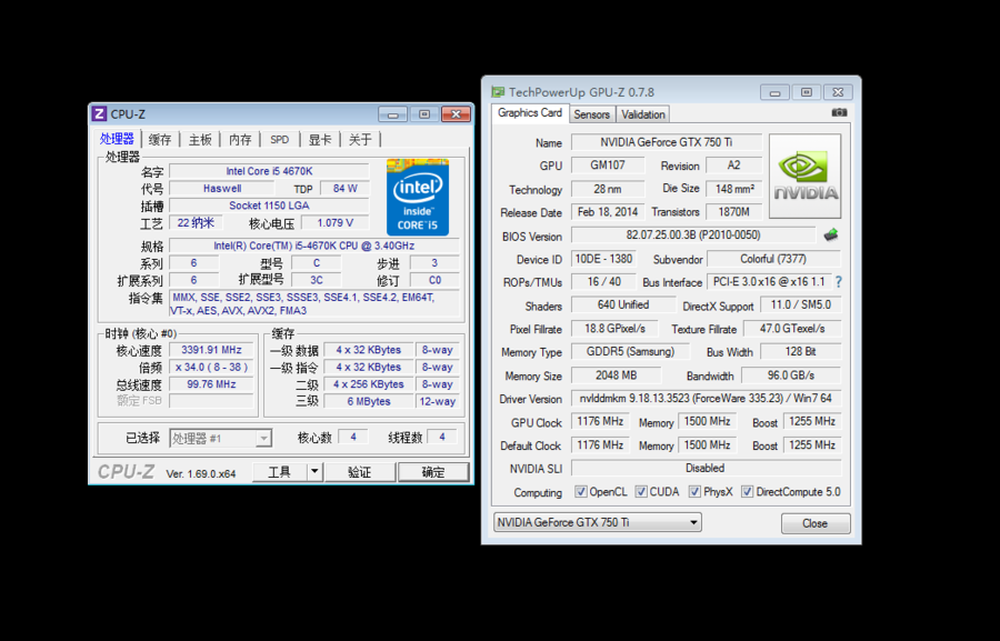The image size is (1000, 641).
Task: Click the GDDR5 (Samsung) Memory Type value
Action: 630,351
